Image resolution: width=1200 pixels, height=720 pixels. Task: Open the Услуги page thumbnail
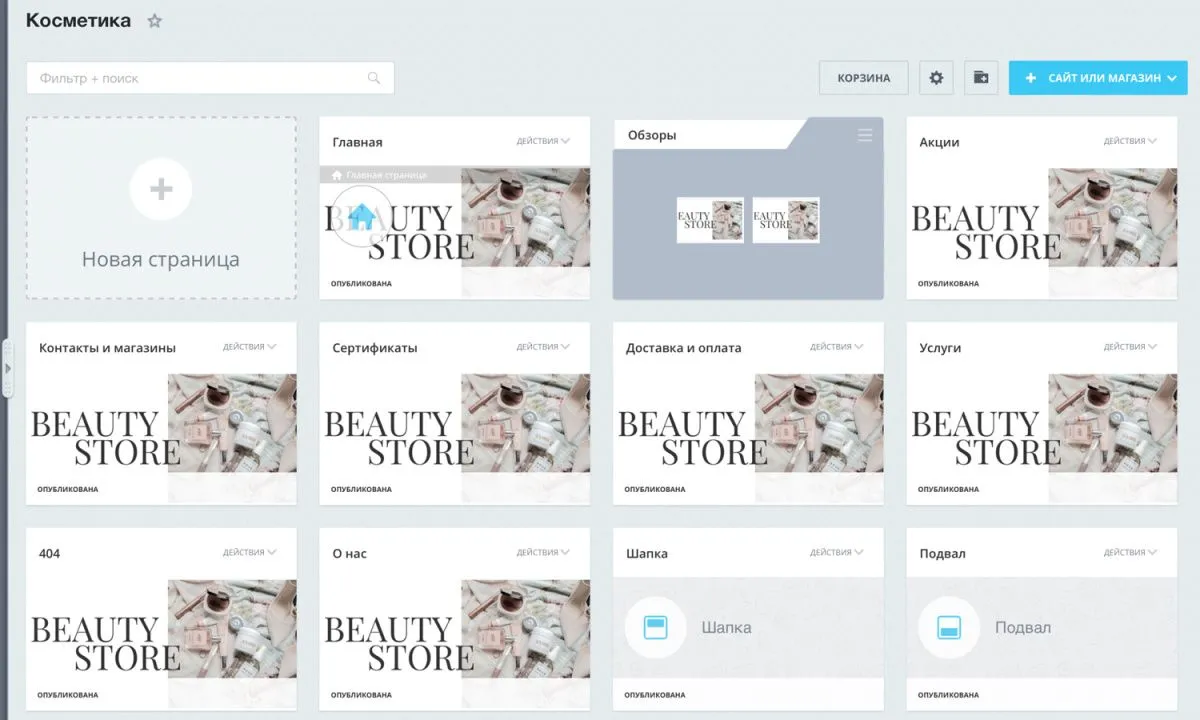click(1041, 425)
